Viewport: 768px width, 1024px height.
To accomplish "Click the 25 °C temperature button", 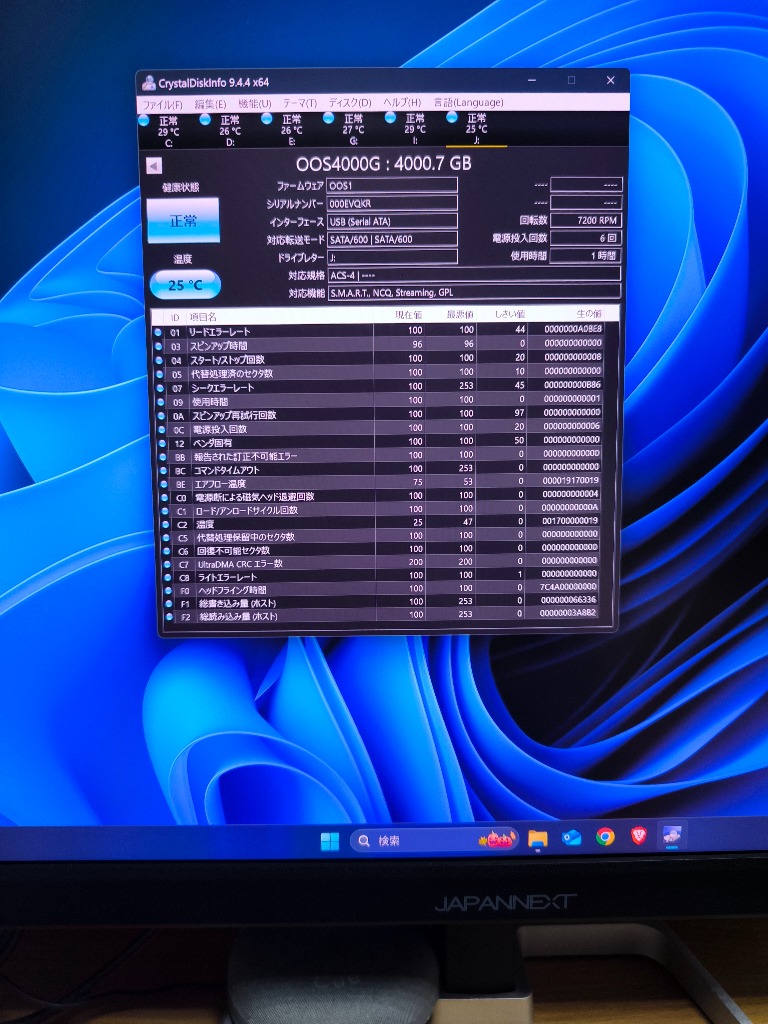I will (185, 285).
